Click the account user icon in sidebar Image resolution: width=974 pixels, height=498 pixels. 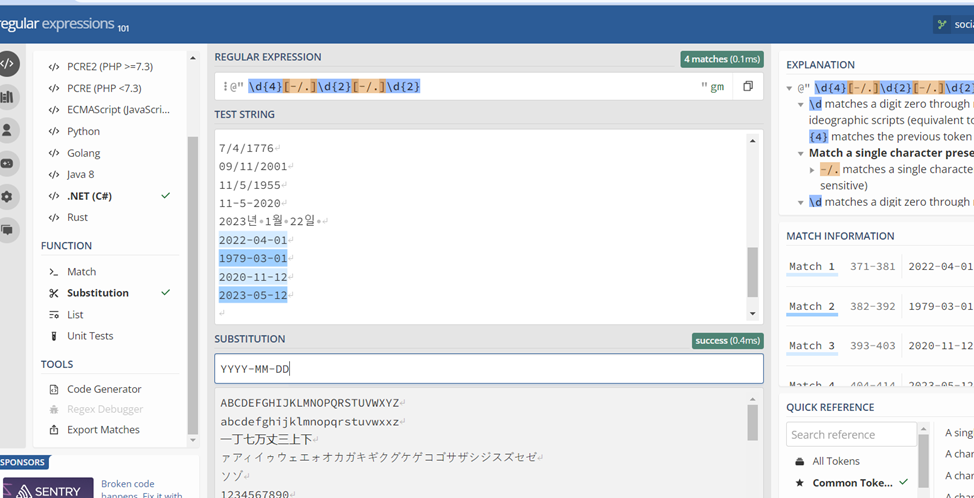click(x=8, y=130)
